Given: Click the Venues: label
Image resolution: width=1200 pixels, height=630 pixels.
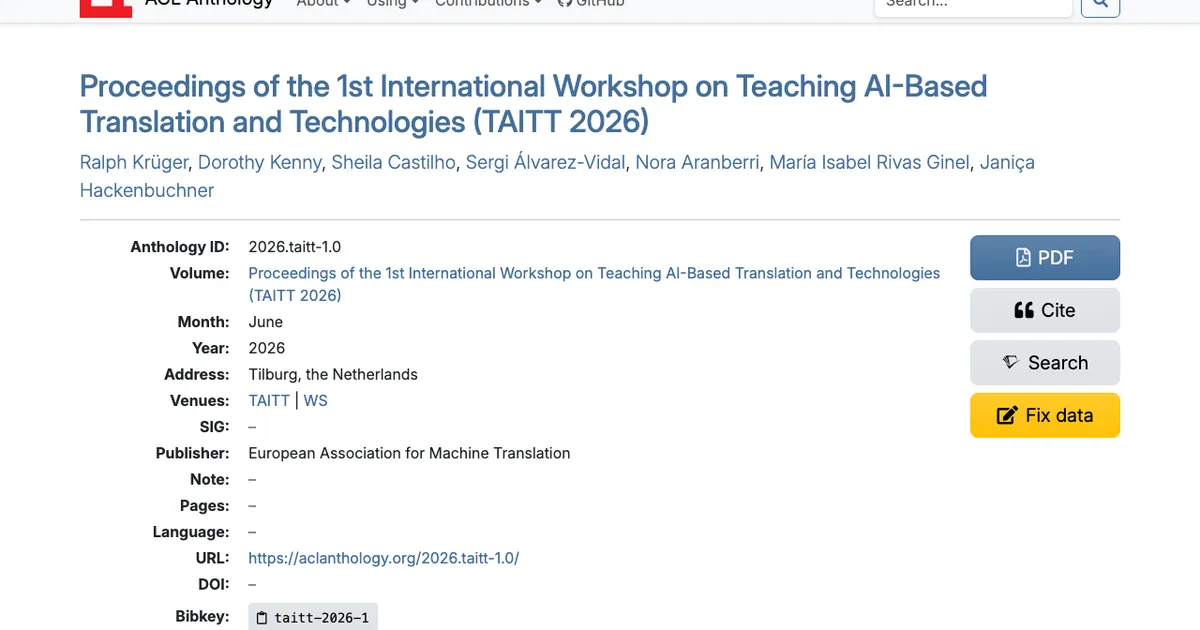Looking at the screenshot, I should (200, 401).
